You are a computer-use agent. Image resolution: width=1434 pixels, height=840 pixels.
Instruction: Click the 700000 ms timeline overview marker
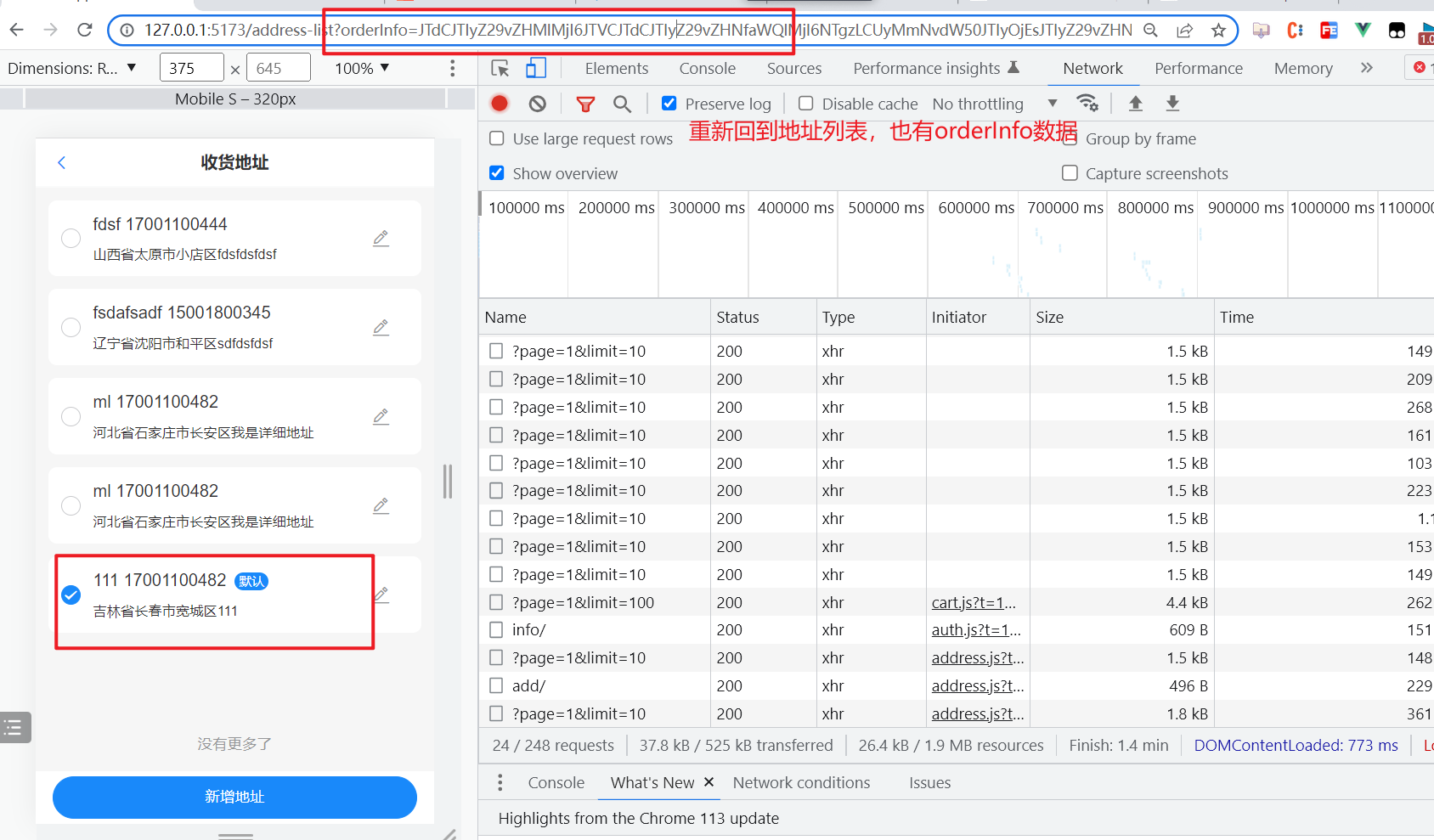(1065, 208)
